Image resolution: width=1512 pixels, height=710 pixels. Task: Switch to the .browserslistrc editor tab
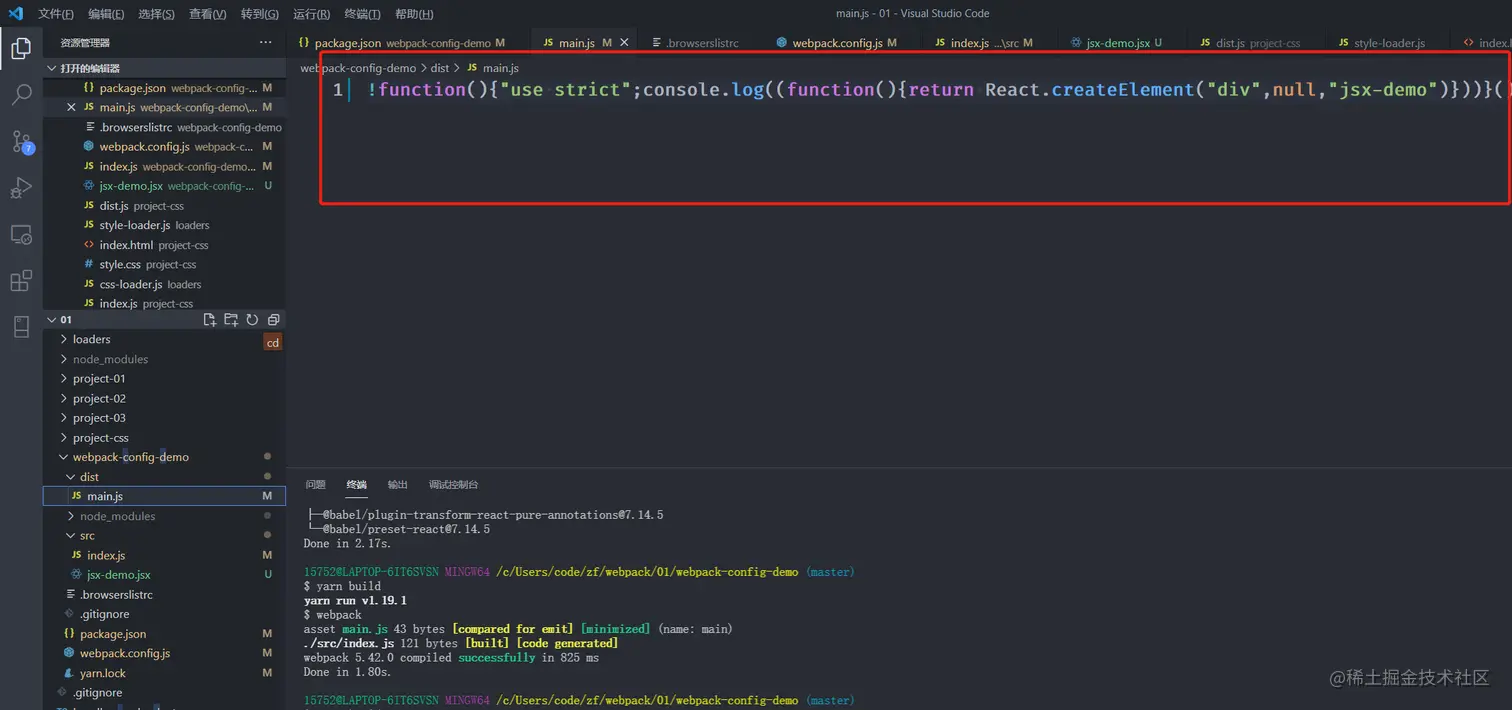(695, 43)
